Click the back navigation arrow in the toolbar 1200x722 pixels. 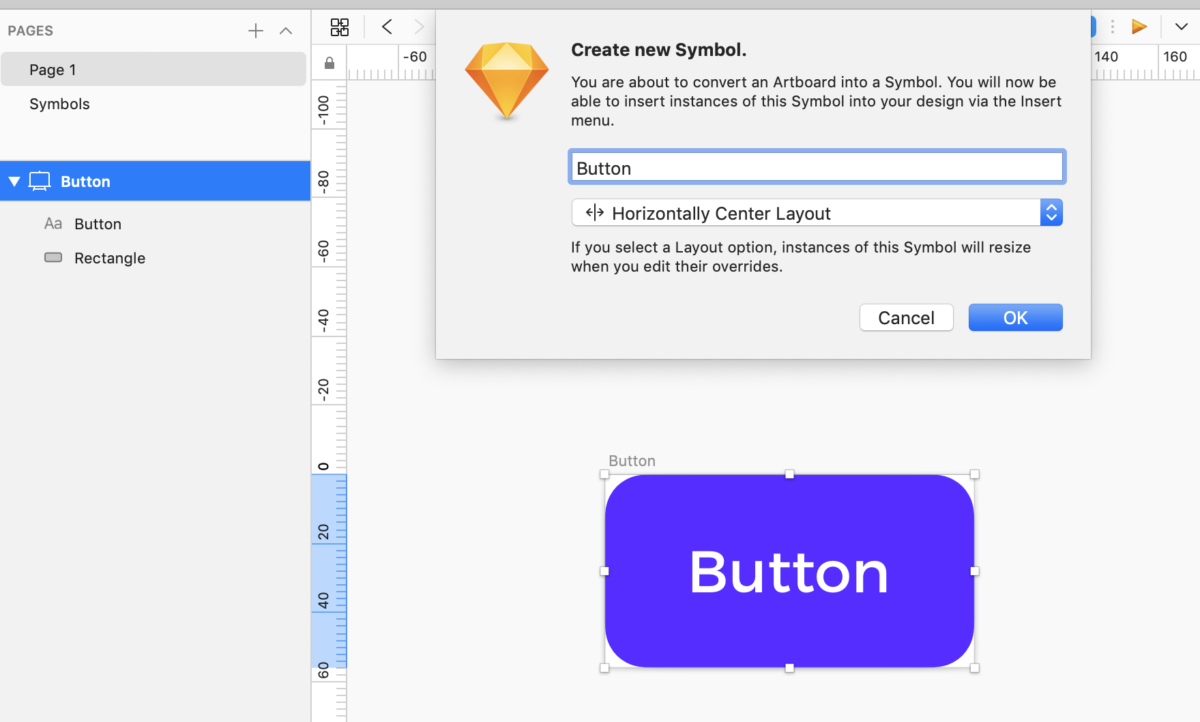pyautogui.click(x=387, y=27)
